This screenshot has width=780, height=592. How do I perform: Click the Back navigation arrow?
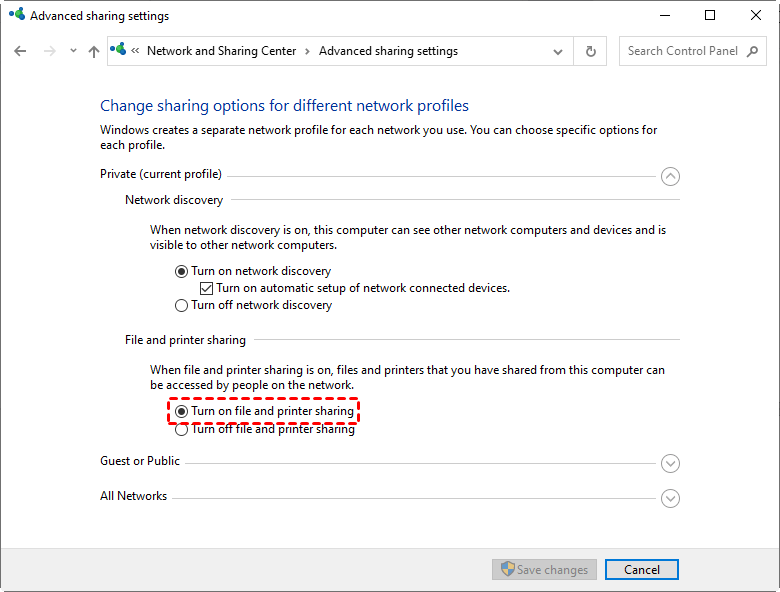[21, 51]
